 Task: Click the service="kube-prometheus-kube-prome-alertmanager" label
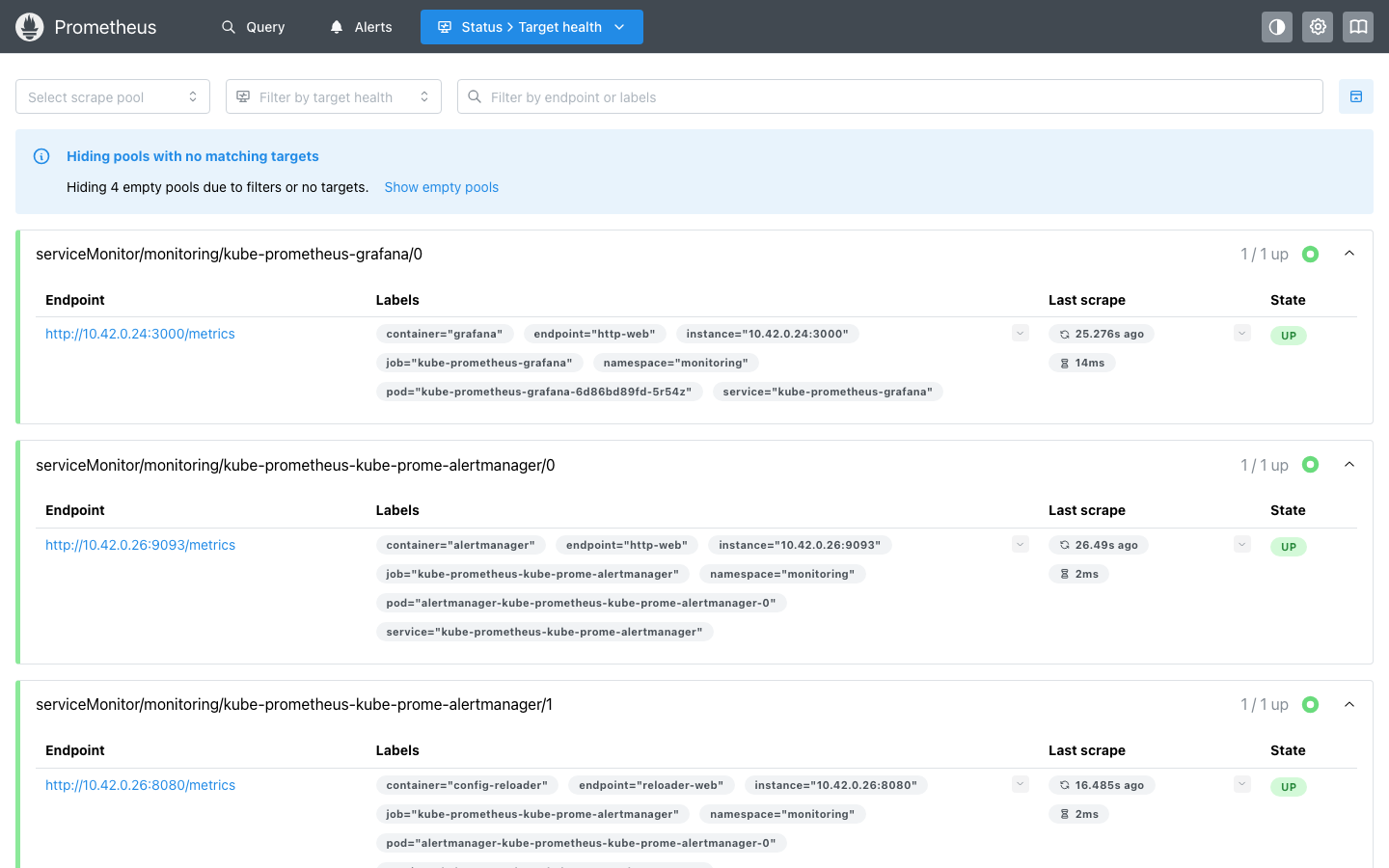pos(545,632)
